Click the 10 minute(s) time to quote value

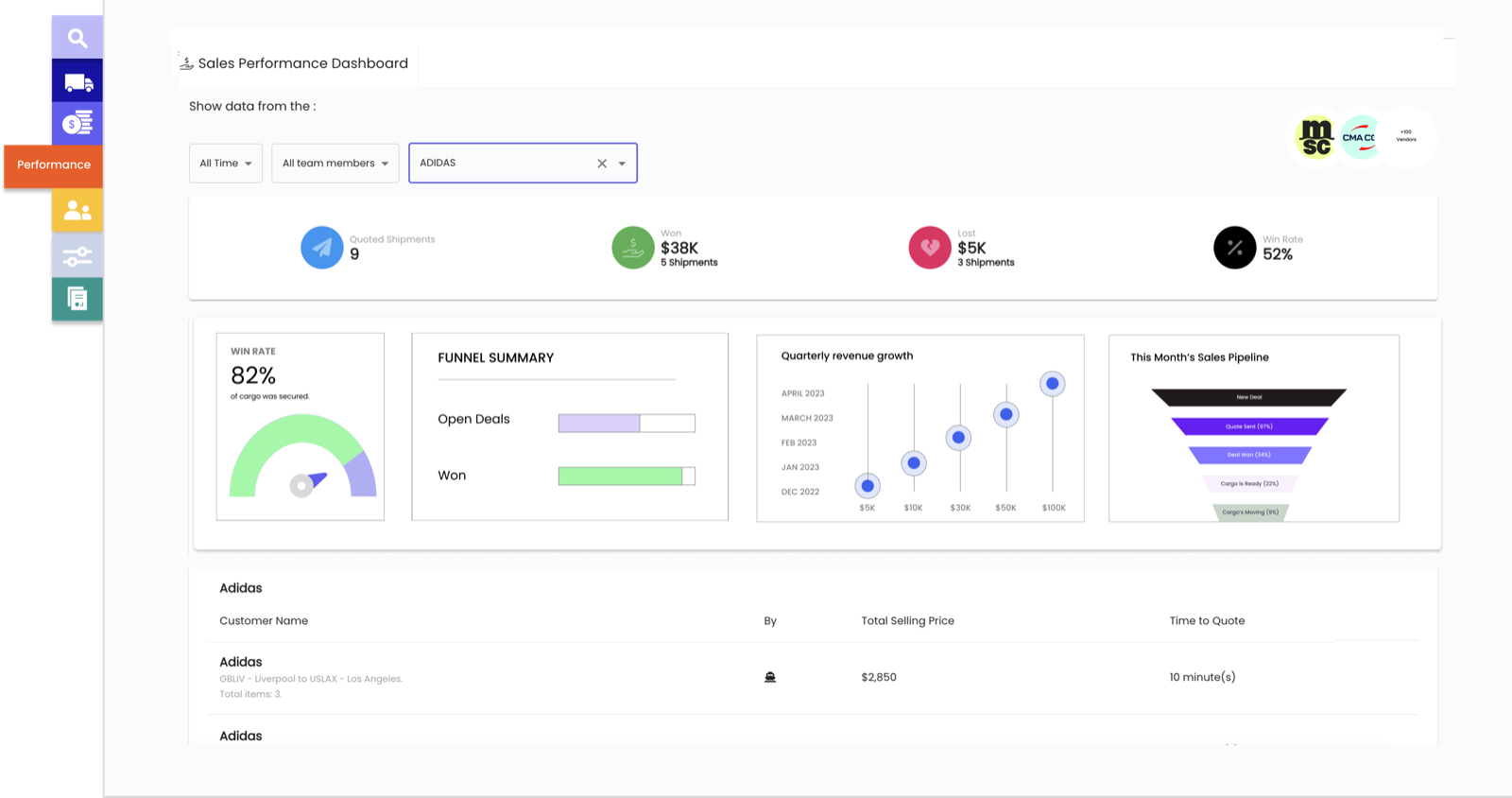[1202, 677]
